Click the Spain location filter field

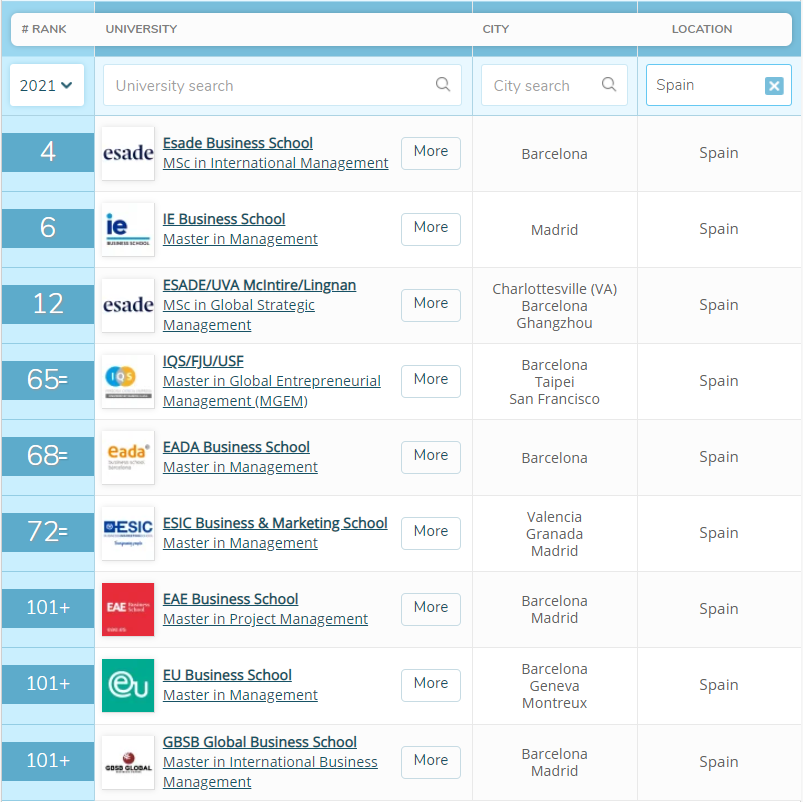tap(719, 85)
